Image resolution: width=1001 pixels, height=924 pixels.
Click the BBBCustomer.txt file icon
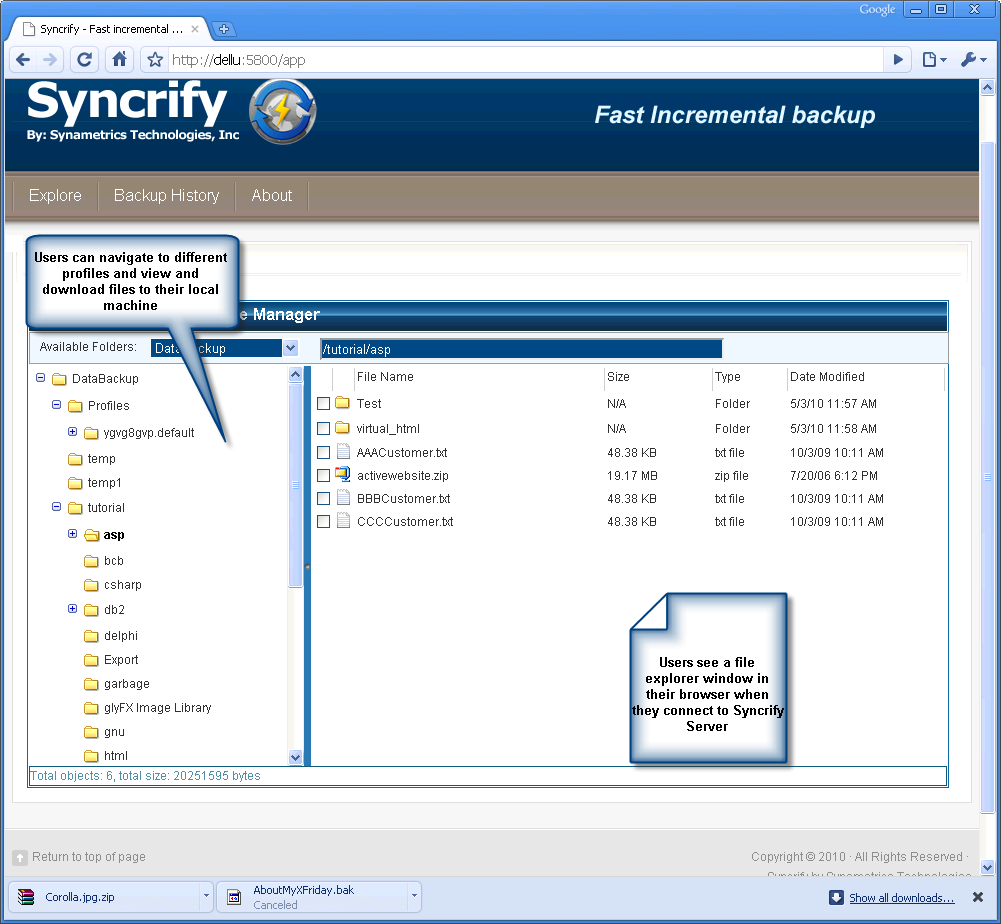[343, 498]
